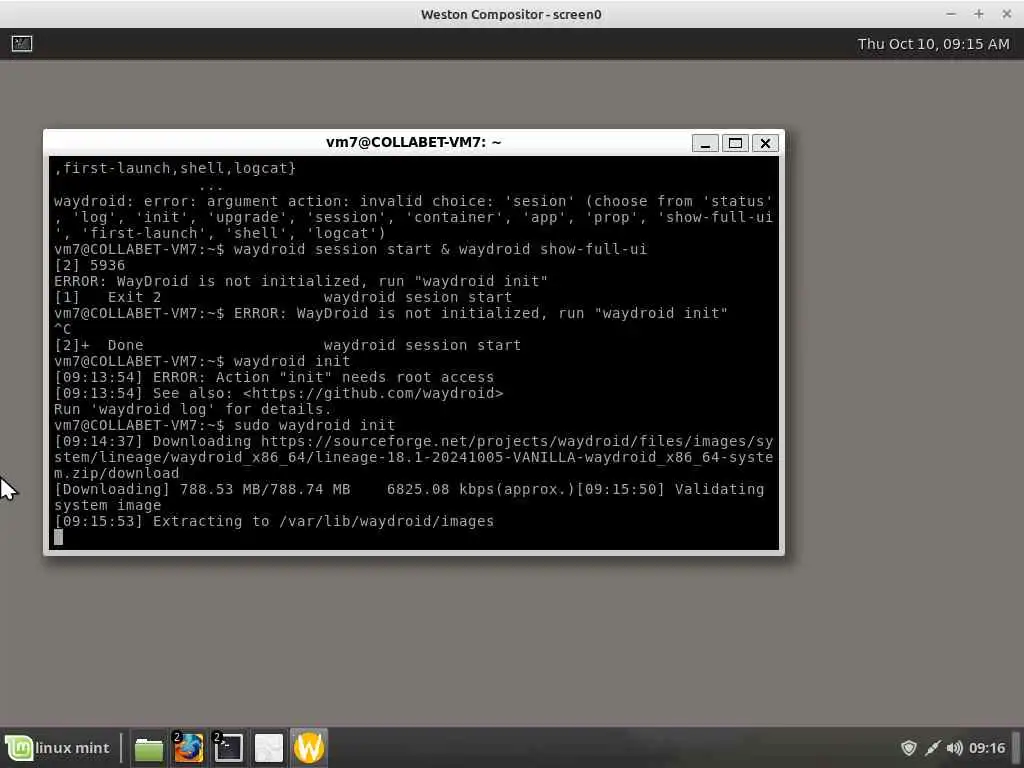Click the ',first-launch,shell,logcat}' line
Screen dimensions: 1024x768
pos(175,168)
